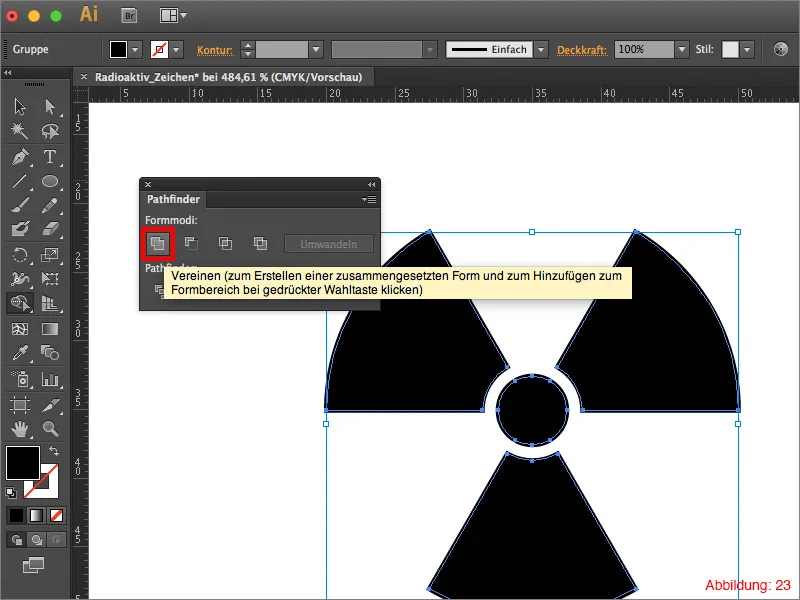Click the Vereinen (Unite) shape mode
Image resolution: width=800 pixels, height=600 pixels.
[x=158, y=244]
